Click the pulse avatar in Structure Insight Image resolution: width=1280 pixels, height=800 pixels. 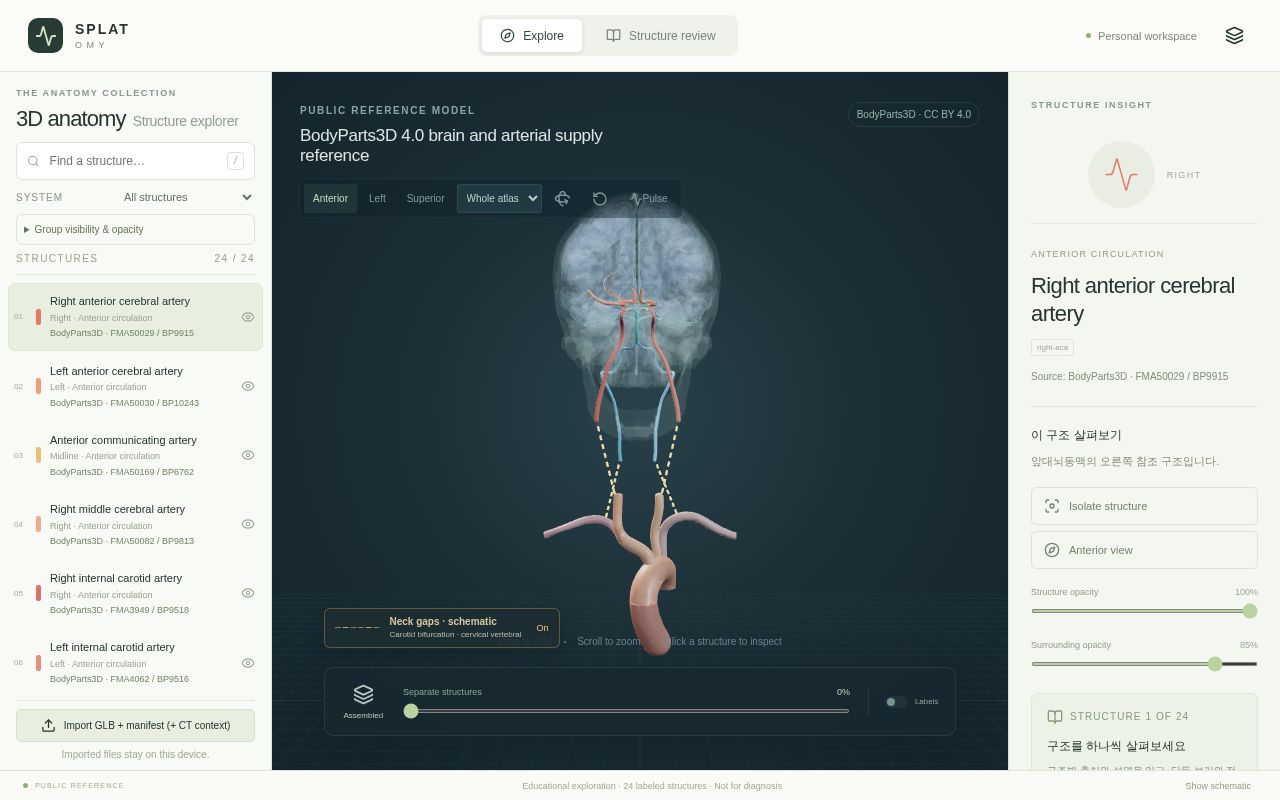[x=1121, y=174]
